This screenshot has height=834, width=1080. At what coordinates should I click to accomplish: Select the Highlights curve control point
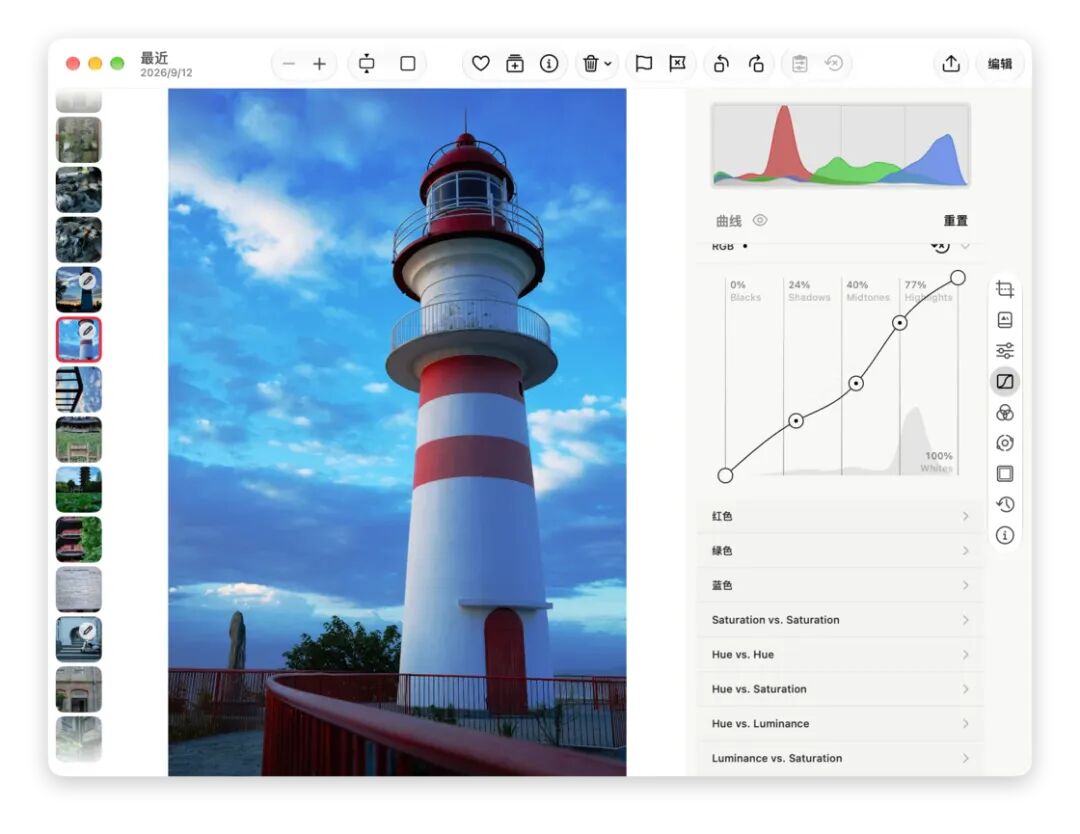point(900,322)
